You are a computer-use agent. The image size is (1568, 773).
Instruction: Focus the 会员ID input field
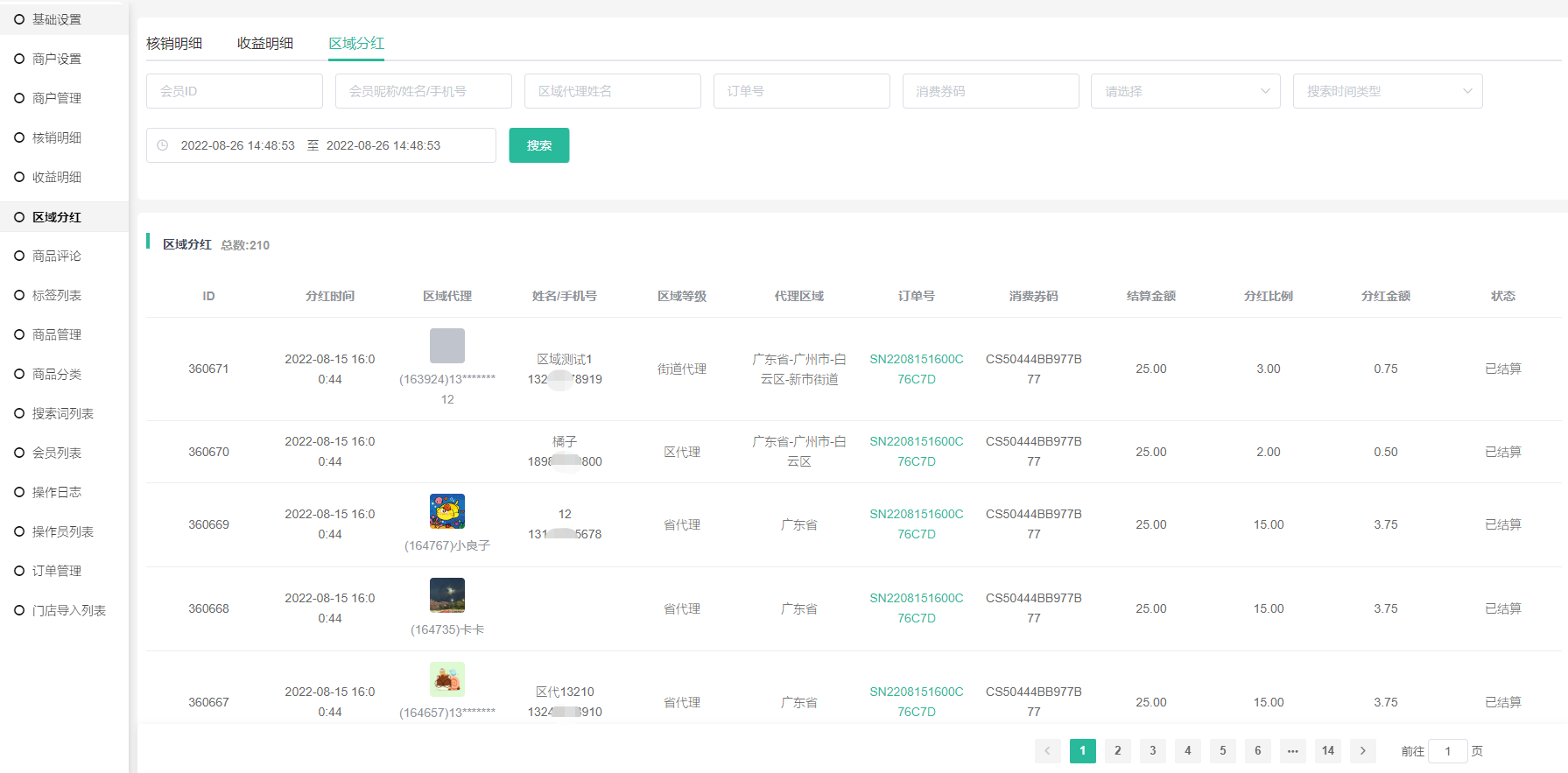click(235, 91)
